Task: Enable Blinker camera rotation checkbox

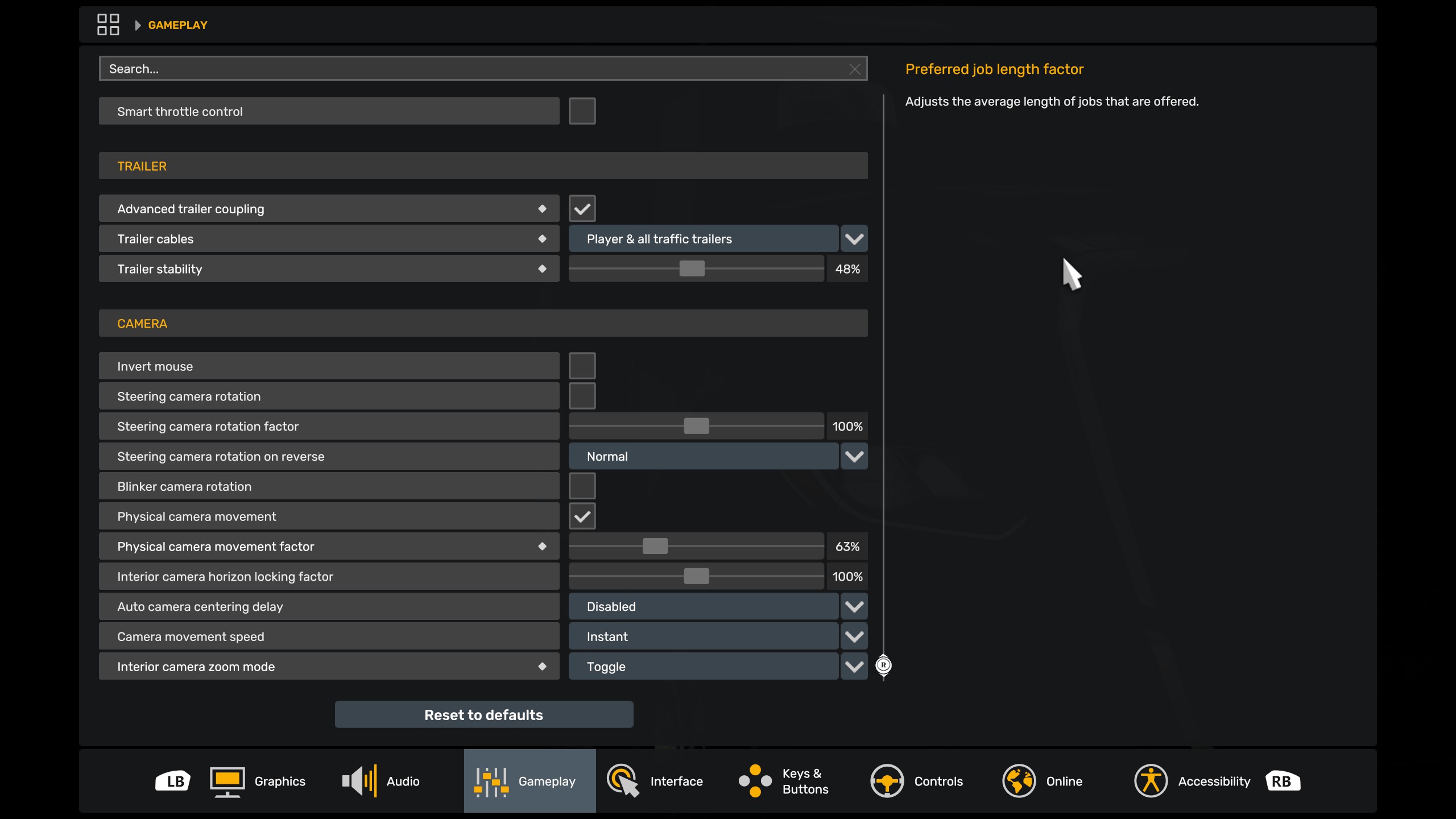Action: (582, 486)
